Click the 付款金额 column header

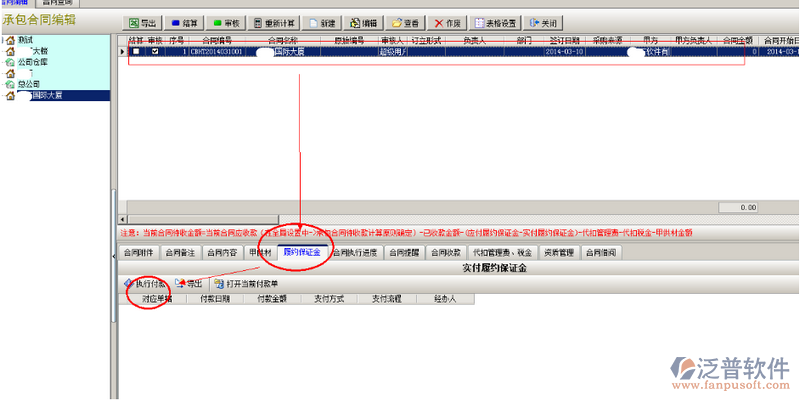(x=272, y=299)
